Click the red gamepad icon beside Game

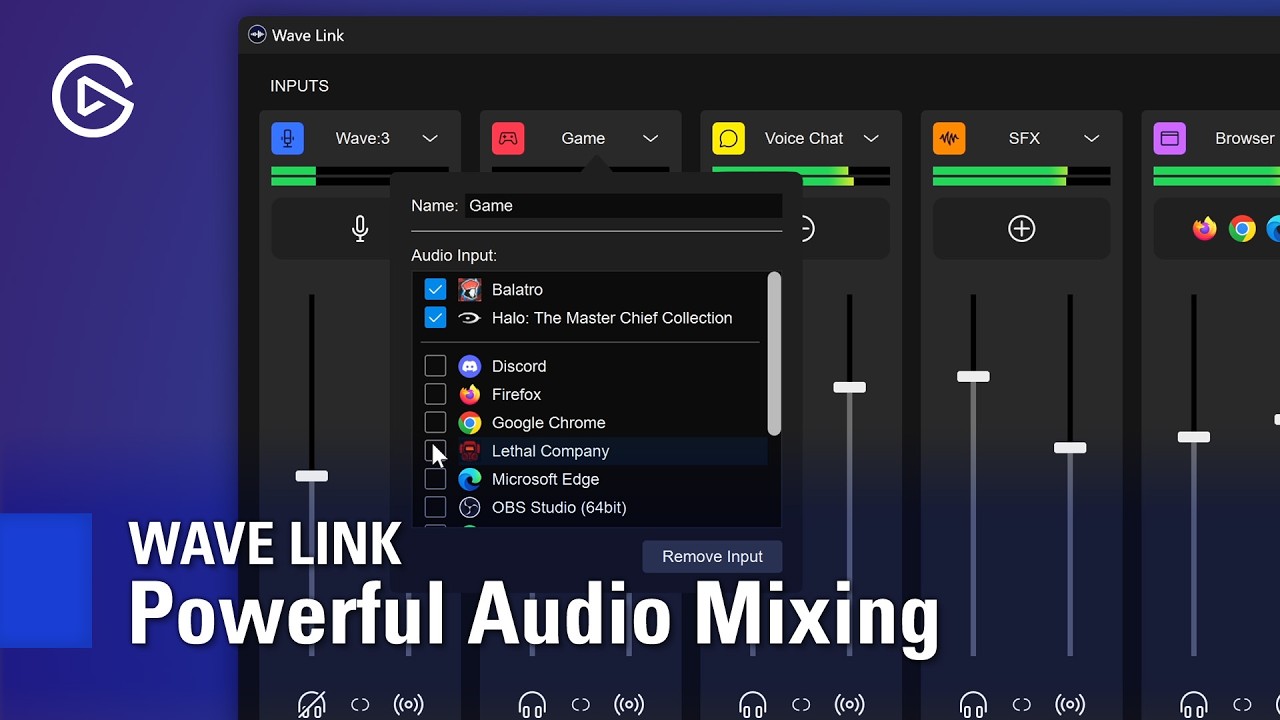pos(508,138)
